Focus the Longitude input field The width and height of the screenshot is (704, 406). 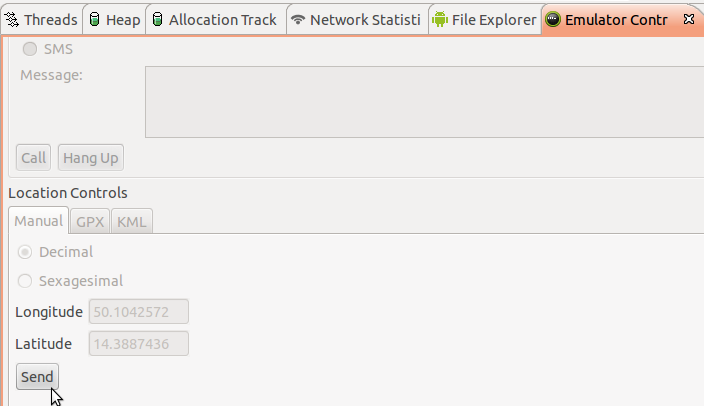[139, 312]
